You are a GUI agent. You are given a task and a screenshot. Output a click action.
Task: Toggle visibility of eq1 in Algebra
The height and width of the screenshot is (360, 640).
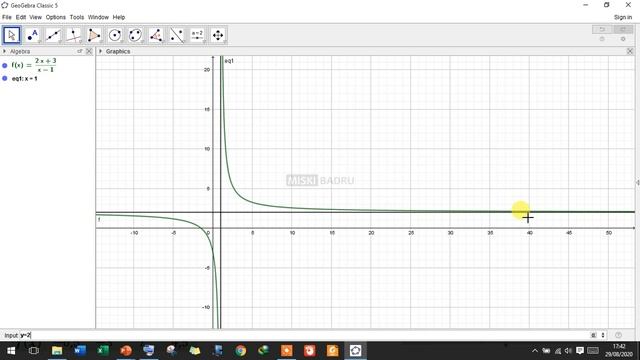pyautogui.click(x=5, y=78)
